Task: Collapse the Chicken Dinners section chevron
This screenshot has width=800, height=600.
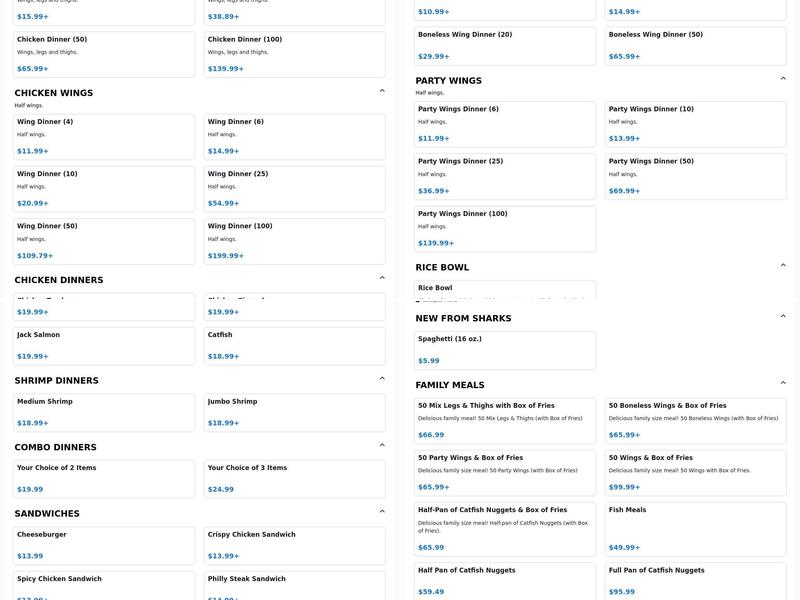Action: click(382, 278)
